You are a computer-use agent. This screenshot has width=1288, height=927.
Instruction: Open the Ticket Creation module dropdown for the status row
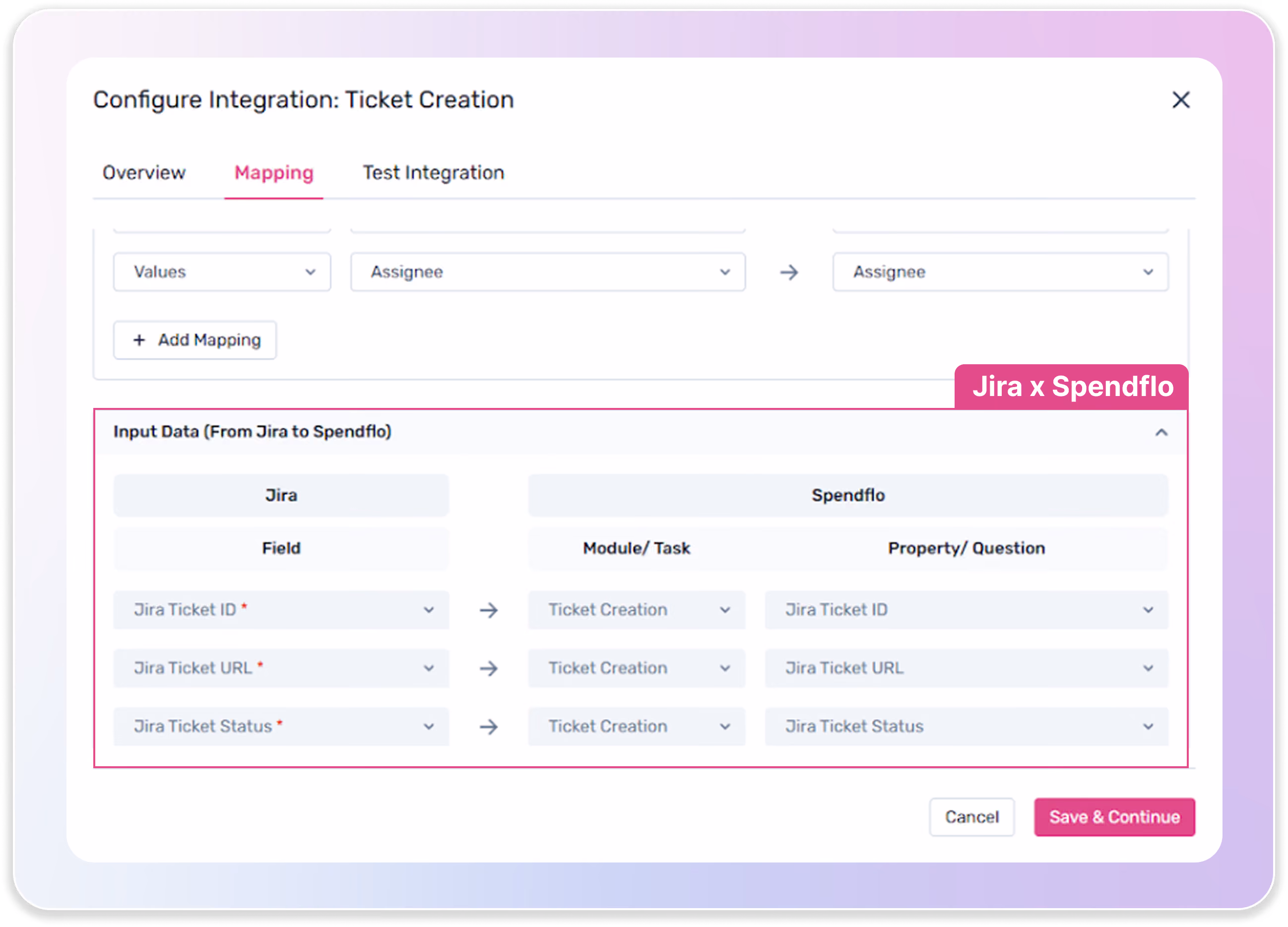tap(636, 727)
